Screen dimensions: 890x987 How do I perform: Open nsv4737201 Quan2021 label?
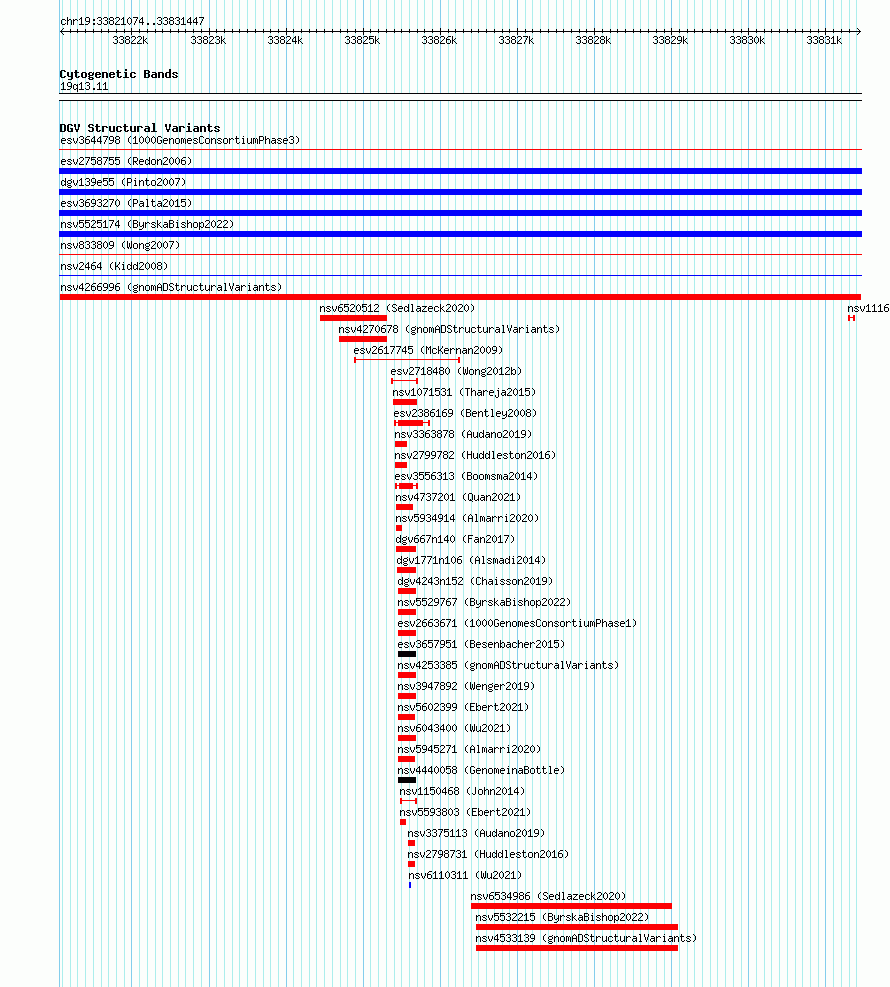pyautogui.click(x=458, y=497)
